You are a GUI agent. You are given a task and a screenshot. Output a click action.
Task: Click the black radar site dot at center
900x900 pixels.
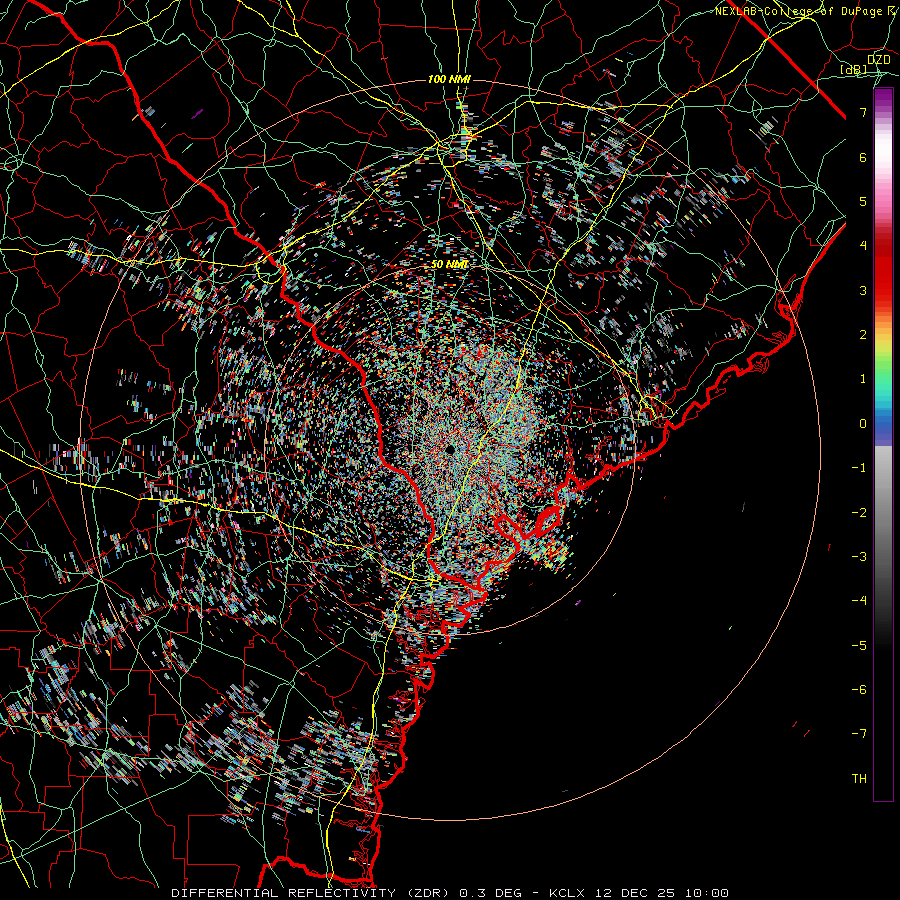(449, 448)
